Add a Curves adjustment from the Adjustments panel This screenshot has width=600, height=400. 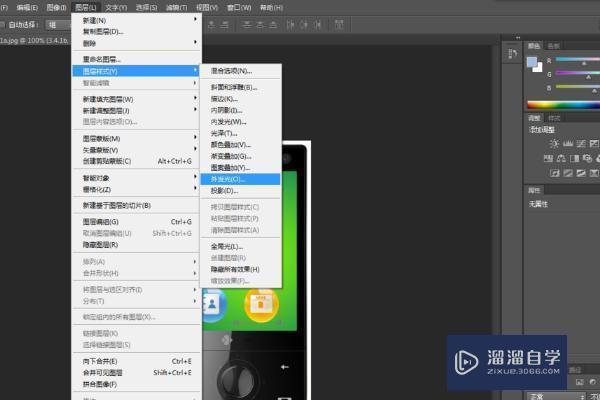(581, 144)
